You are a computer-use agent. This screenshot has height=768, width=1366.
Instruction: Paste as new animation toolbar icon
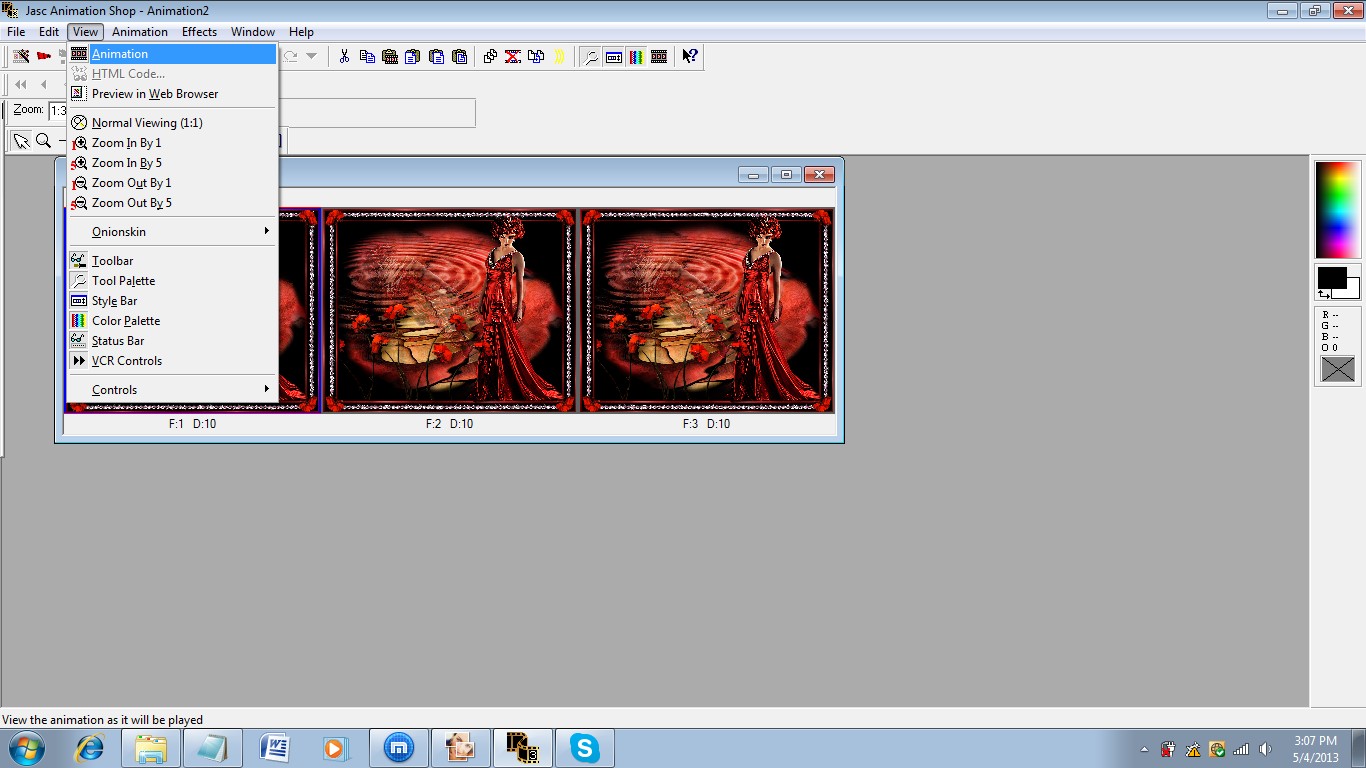pyautogui.click(x=390, y=56)
